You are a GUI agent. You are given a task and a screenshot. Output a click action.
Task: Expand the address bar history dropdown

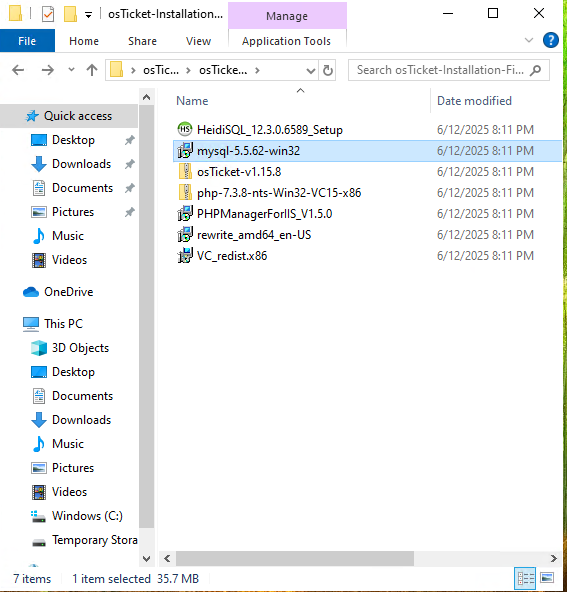point(311,70)
